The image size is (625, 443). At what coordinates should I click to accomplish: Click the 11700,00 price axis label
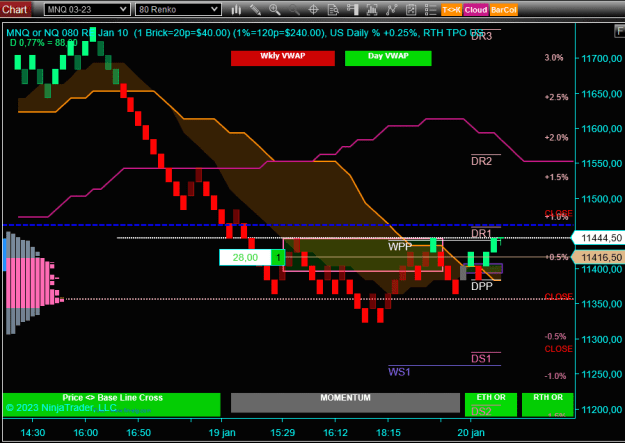click(x=601, y=59)
